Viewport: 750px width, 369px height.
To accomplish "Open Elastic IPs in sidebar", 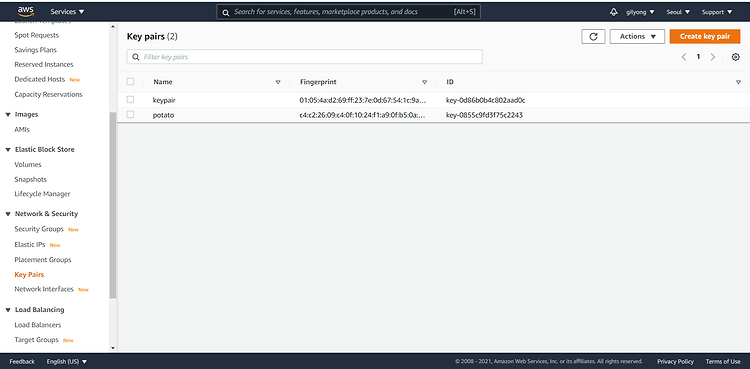I will click(x=30, y=245).
